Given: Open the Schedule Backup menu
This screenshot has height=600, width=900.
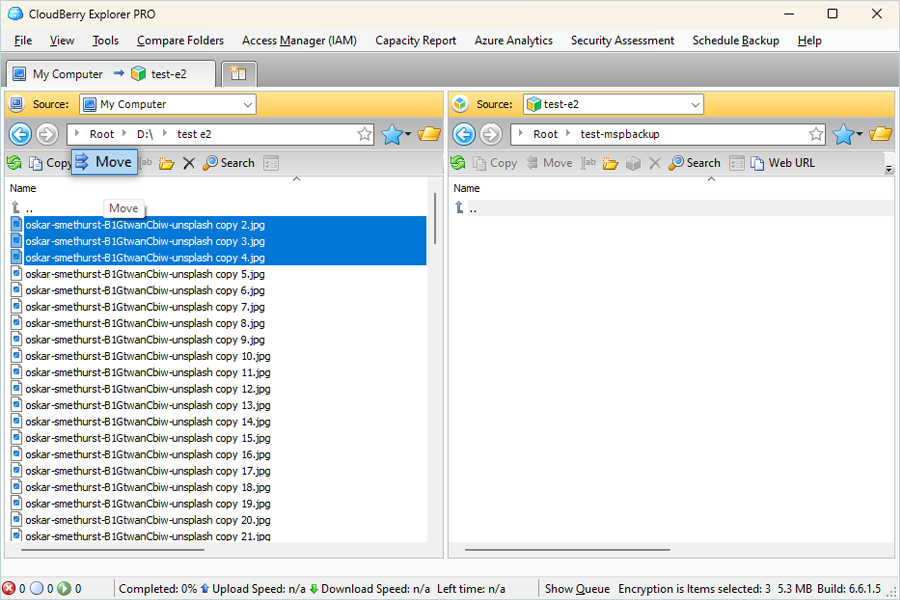Looking at the screenshot, I should click(x=735, y=41).
